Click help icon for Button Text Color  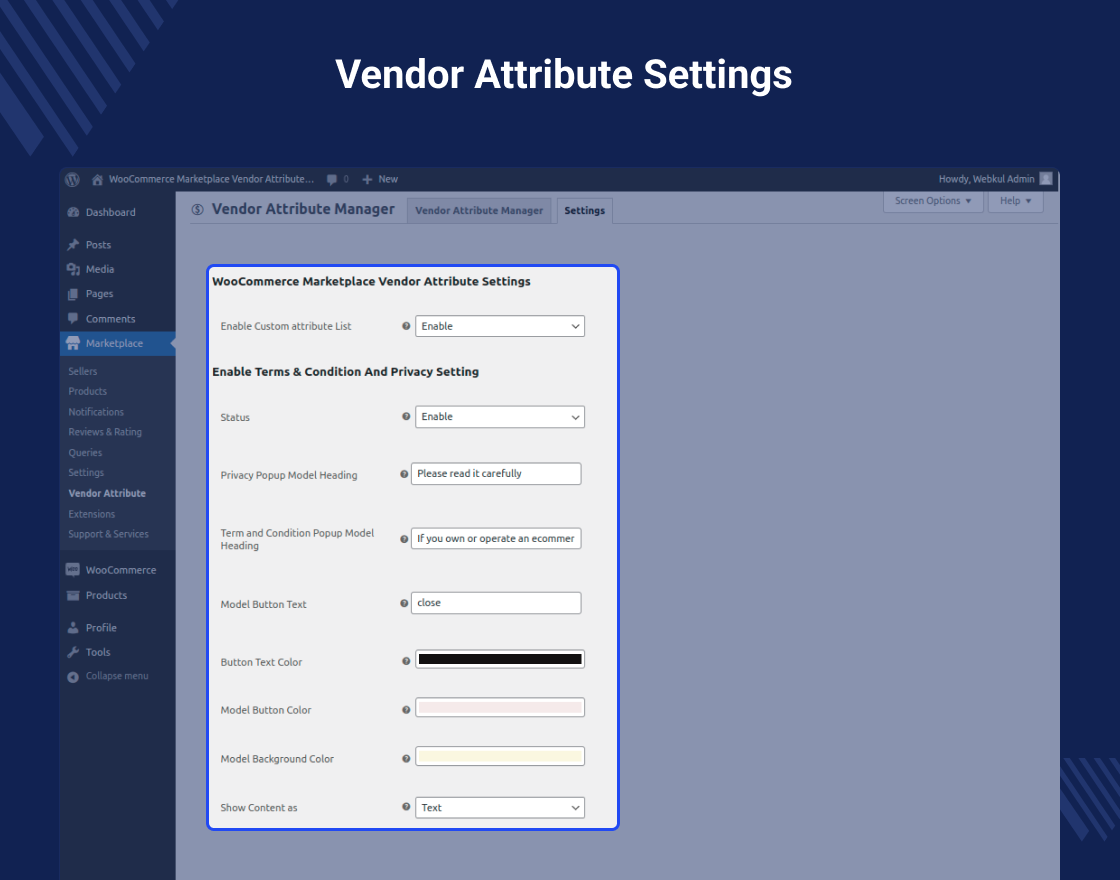point(406,661)
